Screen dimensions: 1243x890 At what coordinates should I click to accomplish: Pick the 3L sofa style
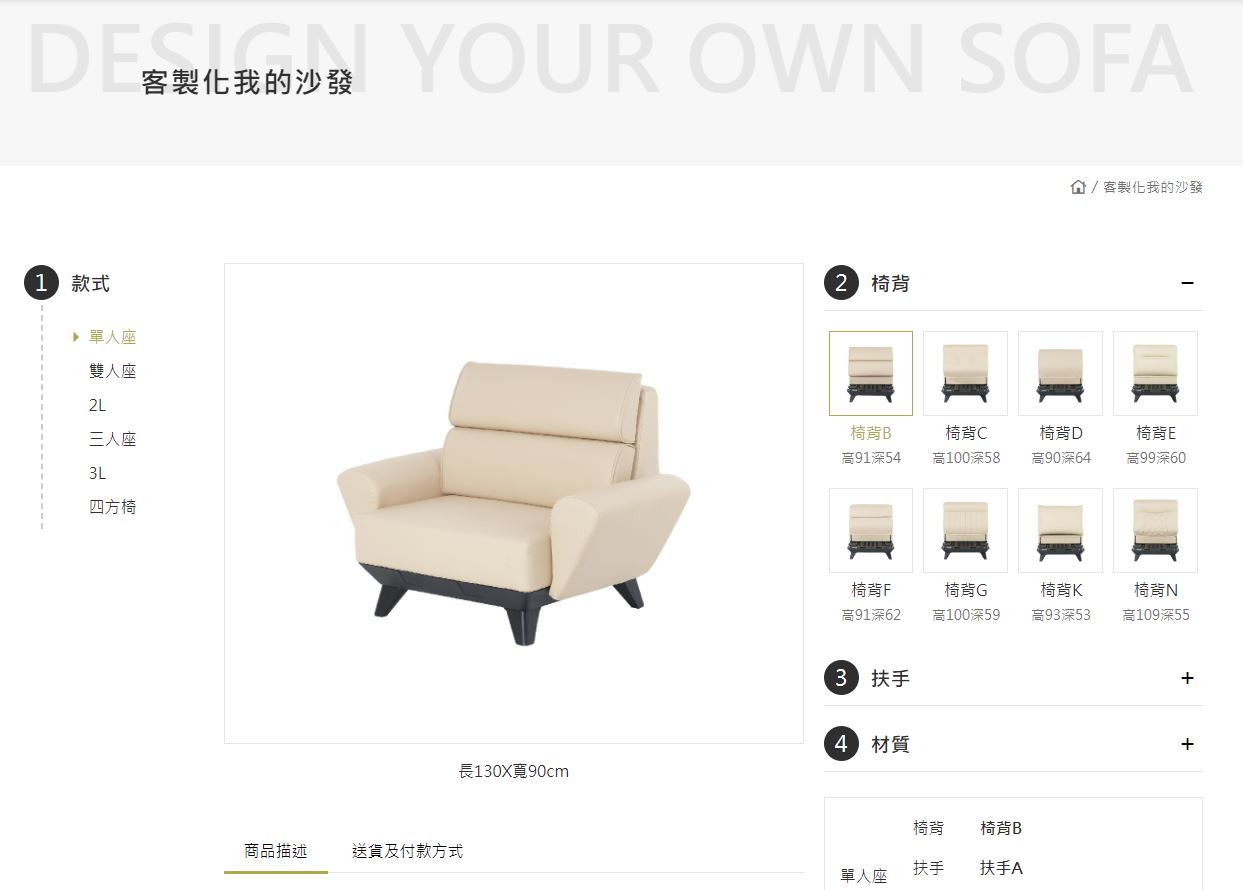tap(97, 473)
